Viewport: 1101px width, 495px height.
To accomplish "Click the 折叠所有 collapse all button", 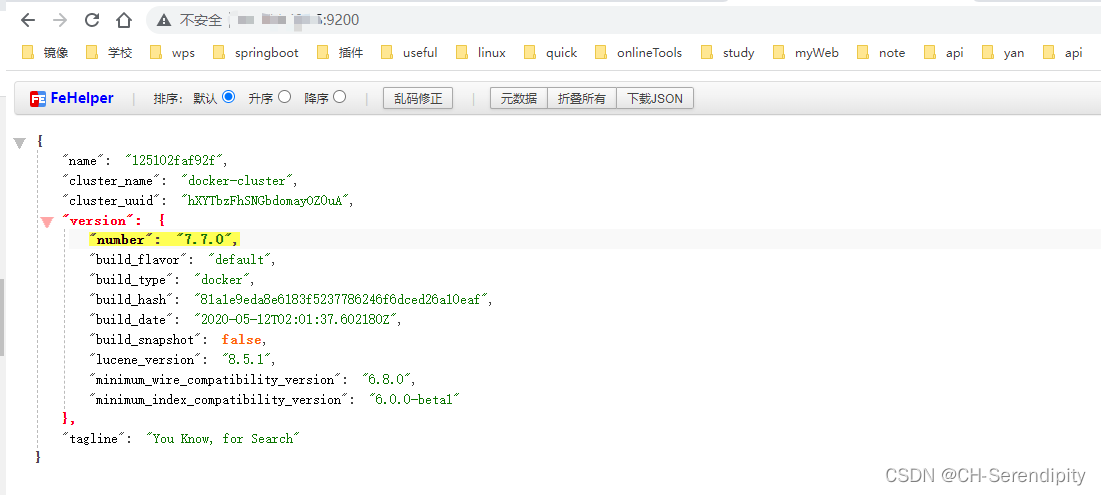I will (581, 98).
